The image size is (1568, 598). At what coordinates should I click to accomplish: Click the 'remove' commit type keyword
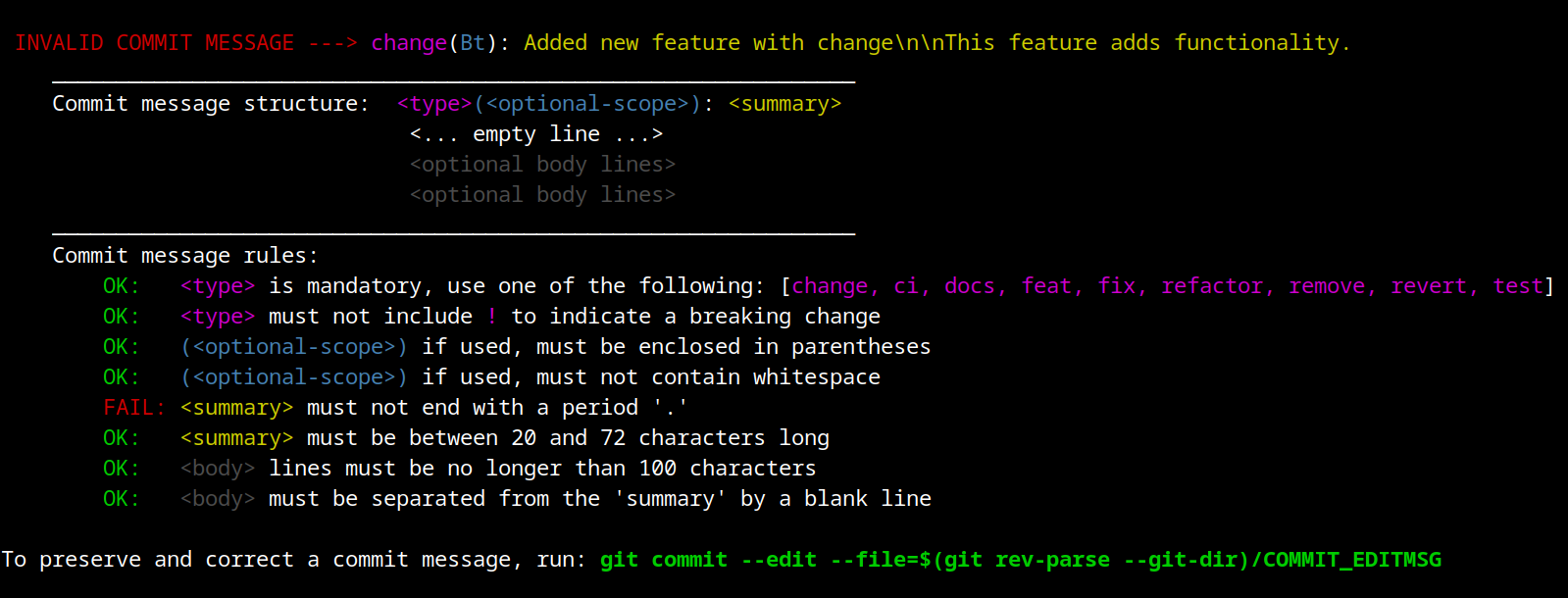1326,286
